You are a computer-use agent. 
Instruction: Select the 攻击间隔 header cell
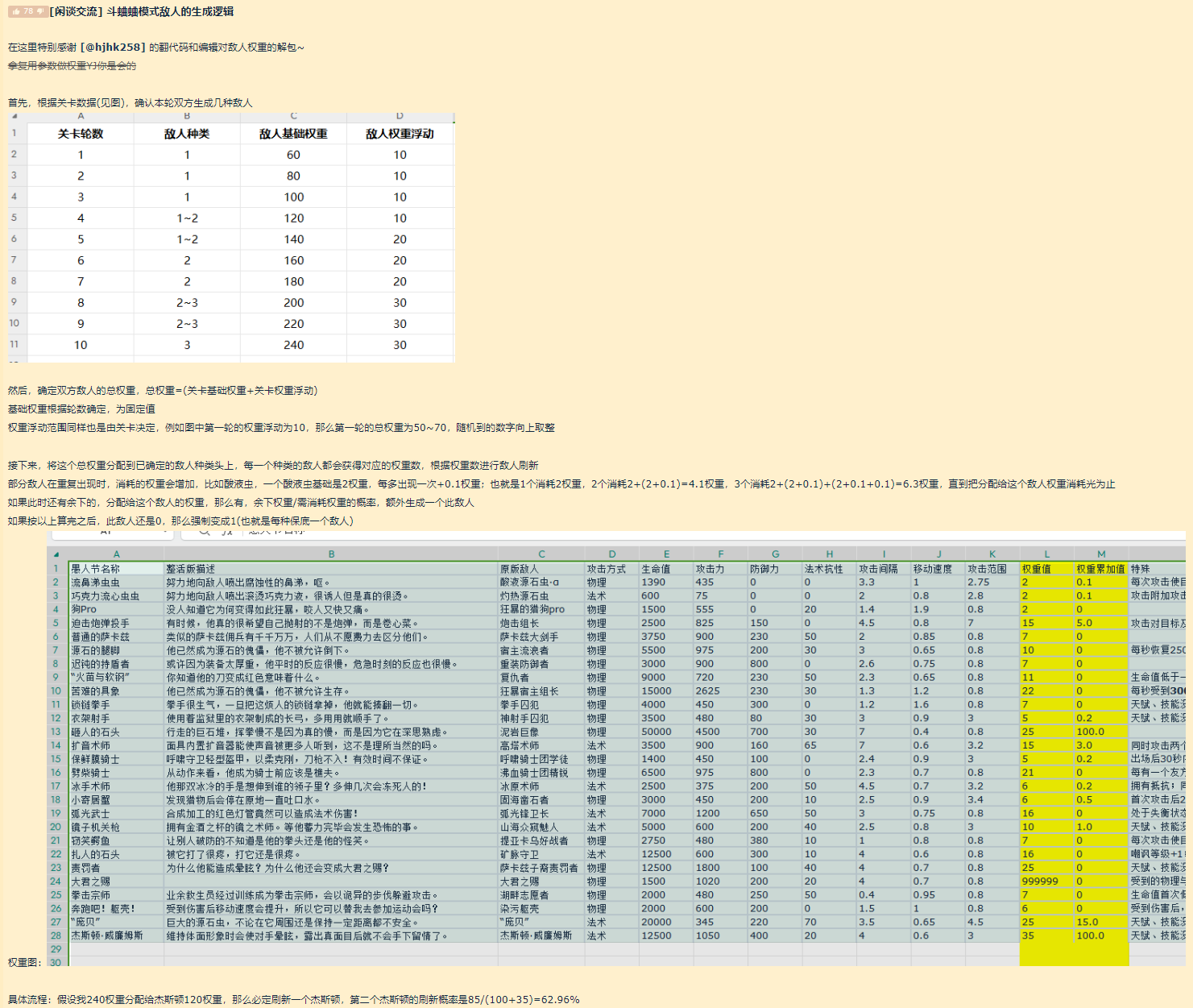coord(884,569)
